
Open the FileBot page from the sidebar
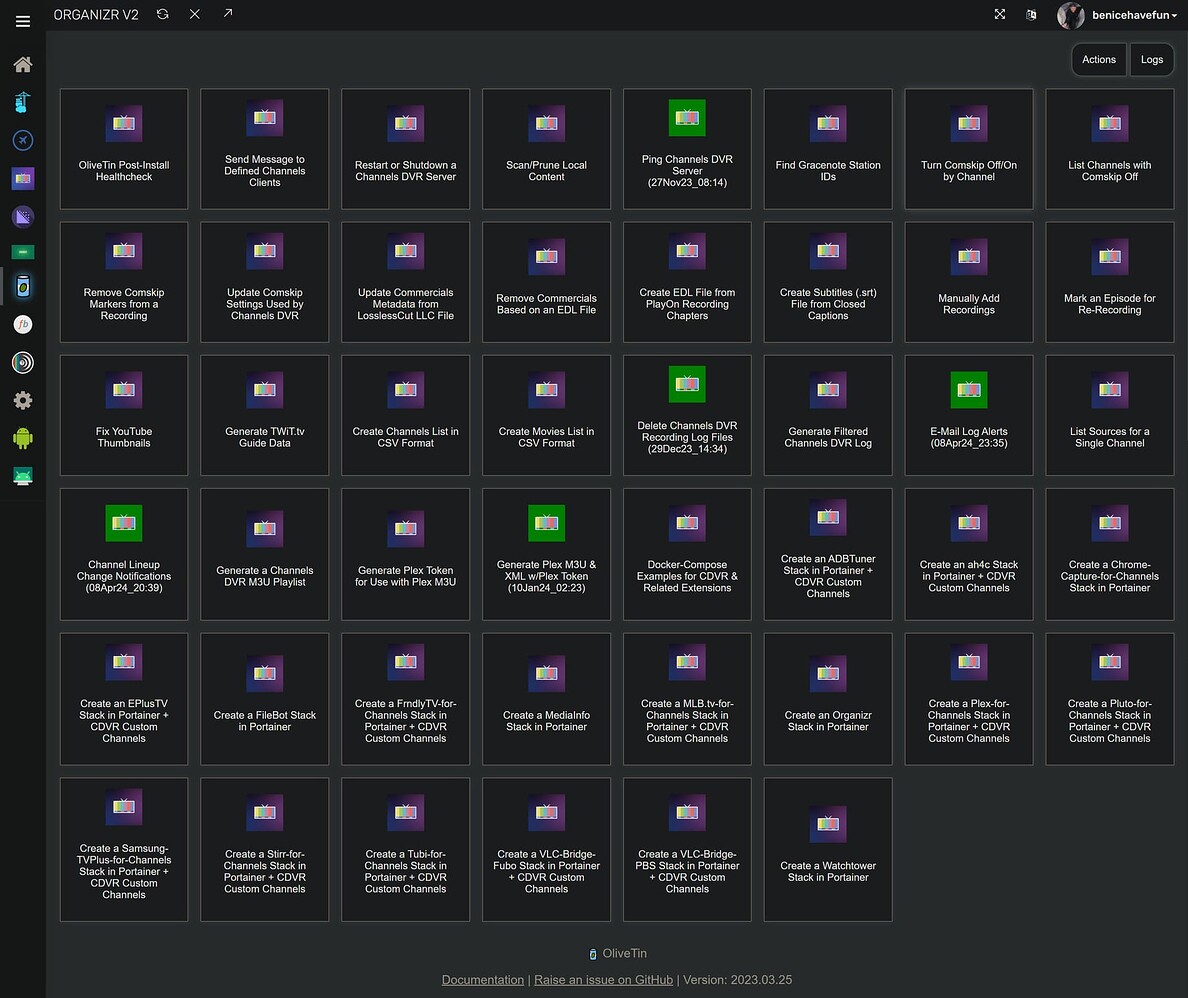(x=22, y=324)
